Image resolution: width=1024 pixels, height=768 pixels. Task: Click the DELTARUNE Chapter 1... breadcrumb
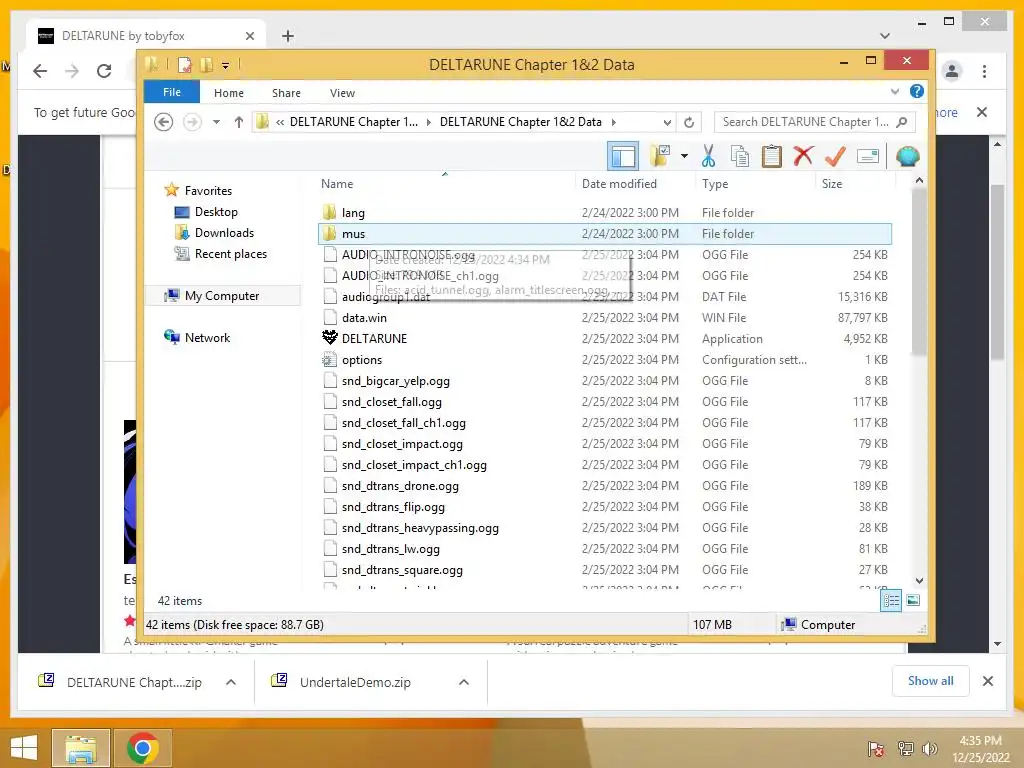point(353,122)
